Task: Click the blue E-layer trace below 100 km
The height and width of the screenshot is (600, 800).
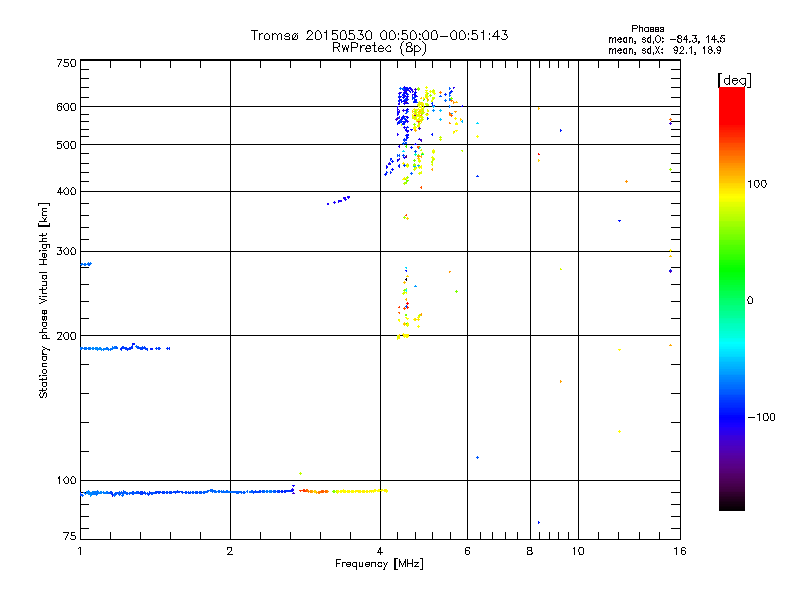Action: coord(187,492)
